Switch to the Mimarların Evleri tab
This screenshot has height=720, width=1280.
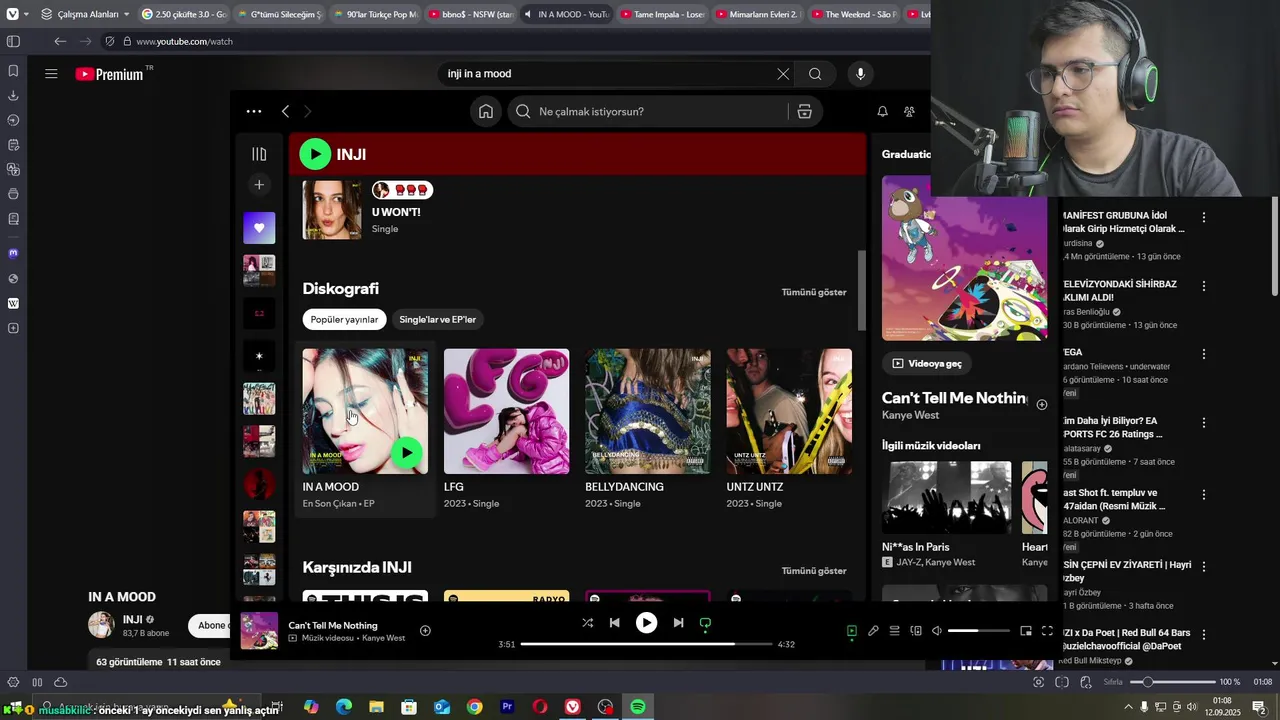(x=759, y=14)
